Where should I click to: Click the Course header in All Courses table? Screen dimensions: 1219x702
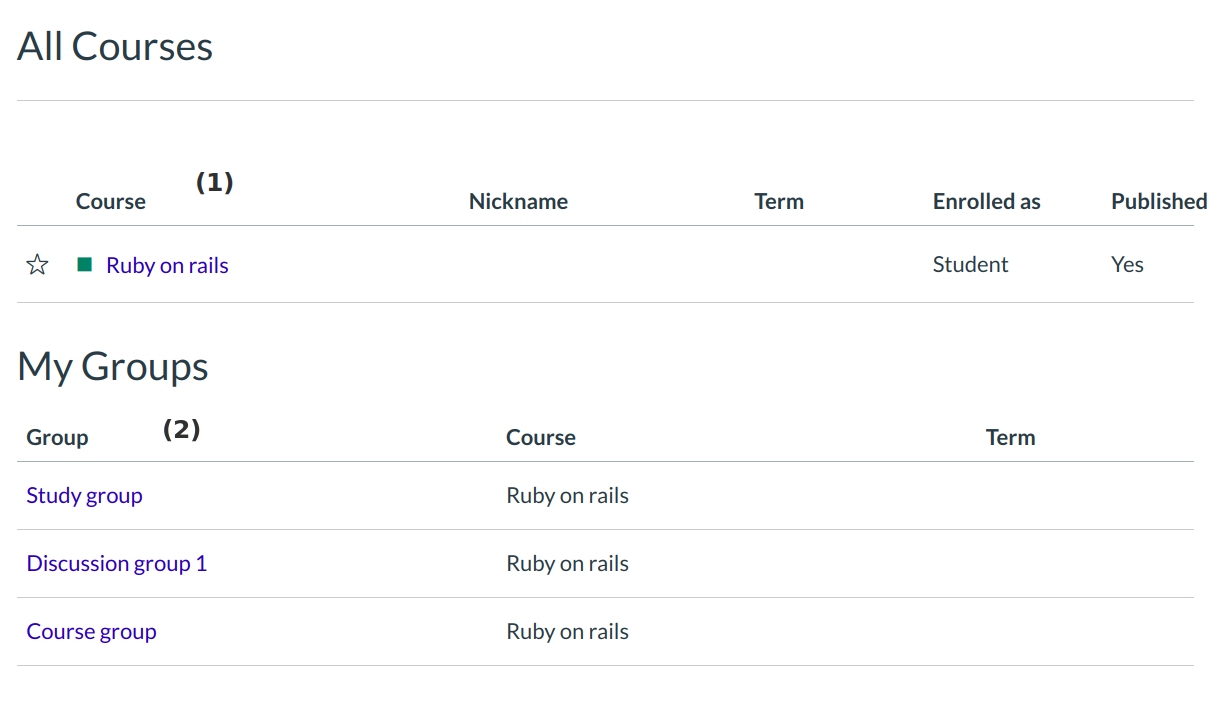coord(110,201)
